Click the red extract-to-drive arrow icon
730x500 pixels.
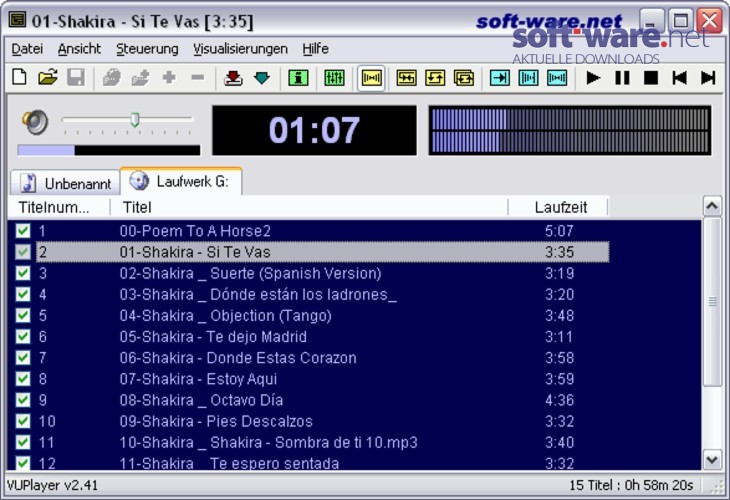233,77
